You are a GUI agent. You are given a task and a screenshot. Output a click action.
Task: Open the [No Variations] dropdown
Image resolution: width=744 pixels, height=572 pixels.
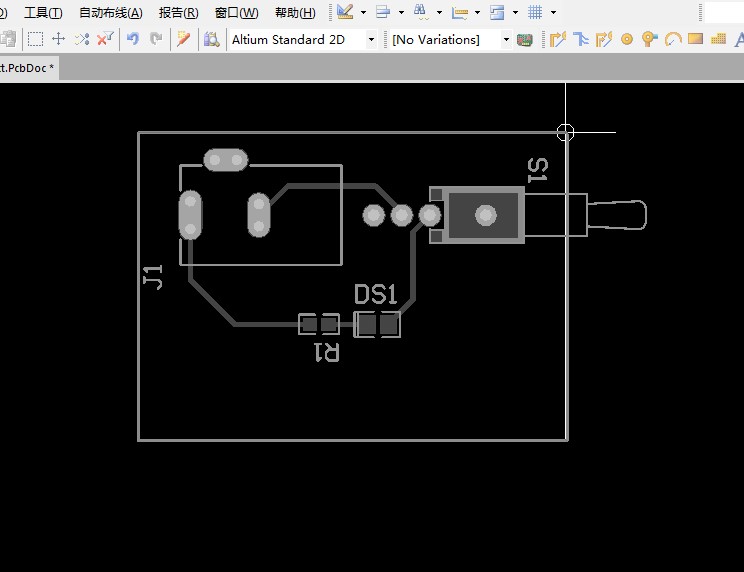450,39
